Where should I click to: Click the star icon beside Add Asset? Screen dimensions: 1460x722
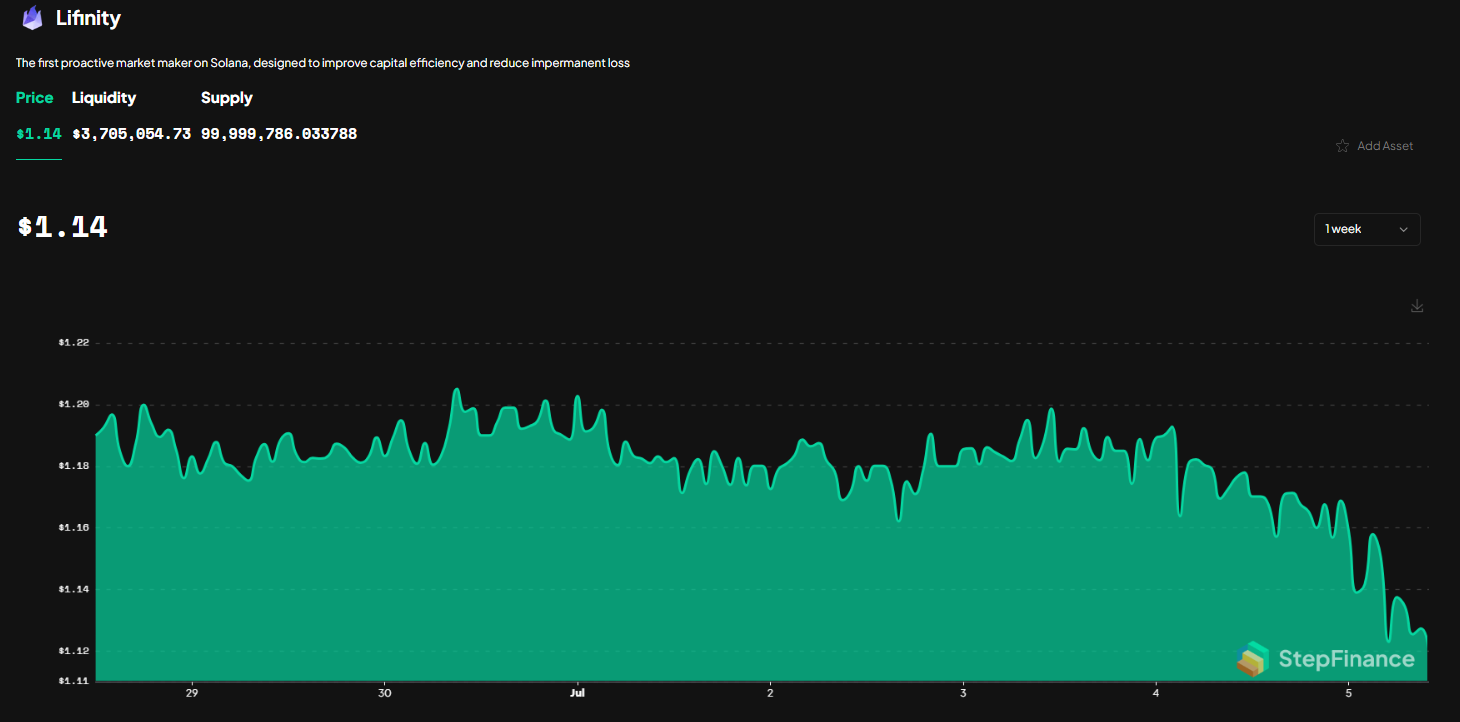[1342, 145]
